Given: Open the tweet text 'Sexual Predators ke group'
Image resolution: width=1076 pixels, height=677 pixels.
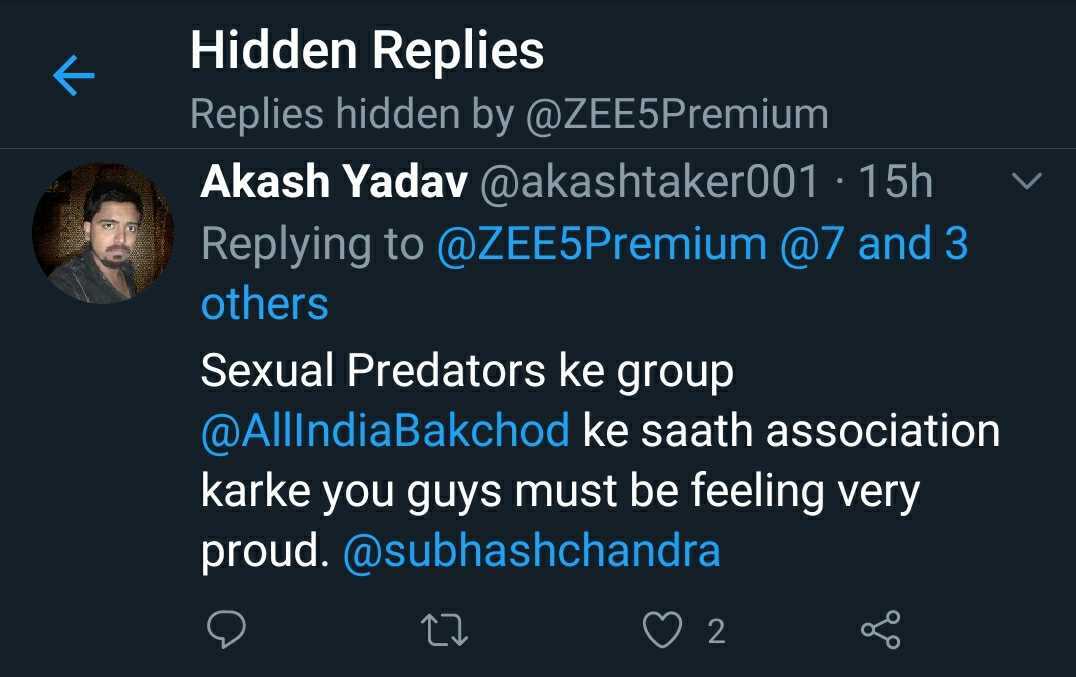Looking at the screenshot, I should coord(467,371).
